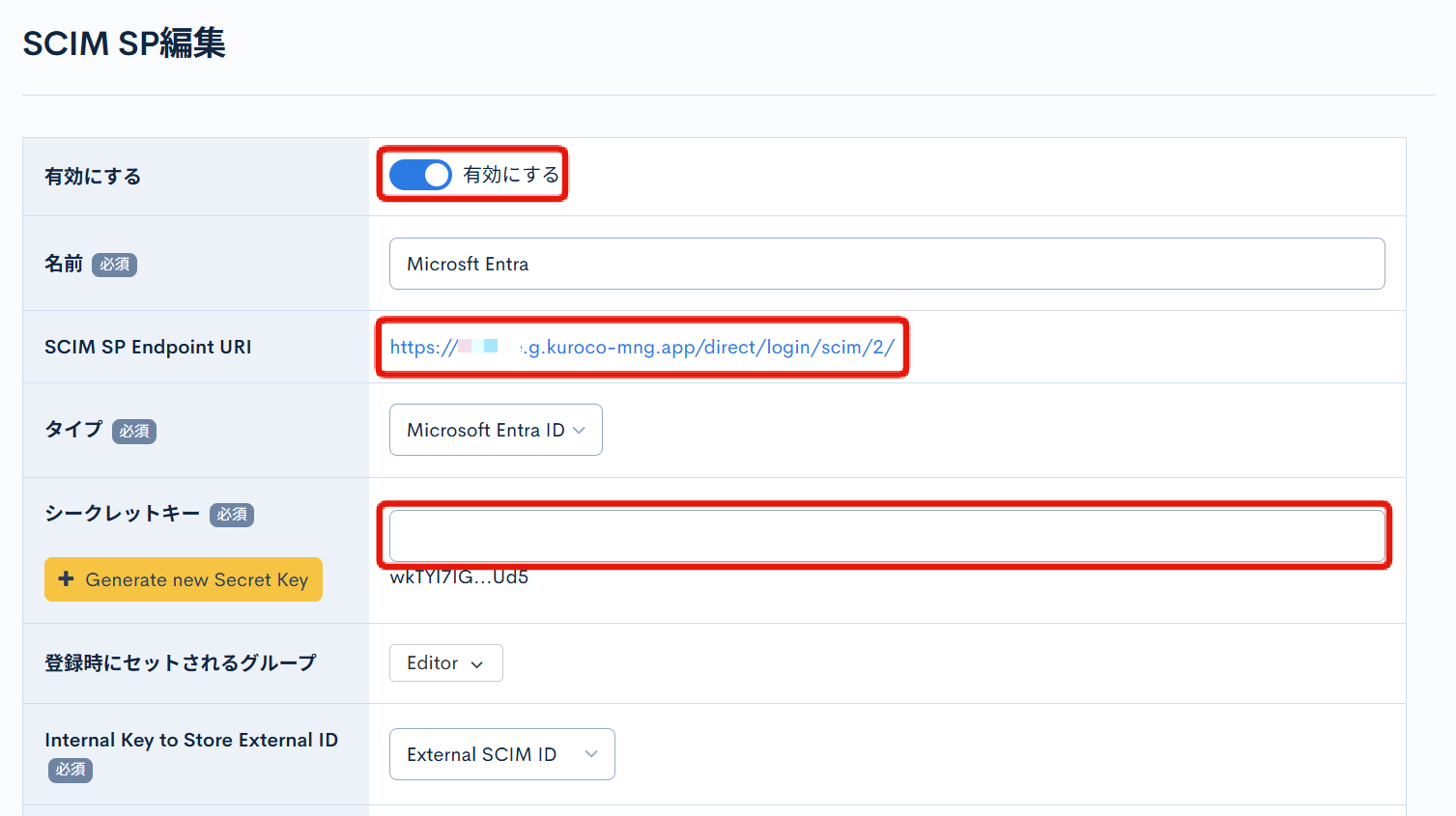Open the External SCIM ID dropdown
1456x816 pixels.
point(501,754)
